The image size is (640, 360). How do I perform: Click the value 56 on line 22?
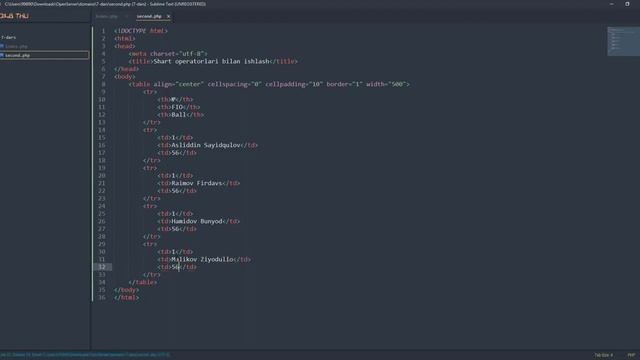[175, 191]
